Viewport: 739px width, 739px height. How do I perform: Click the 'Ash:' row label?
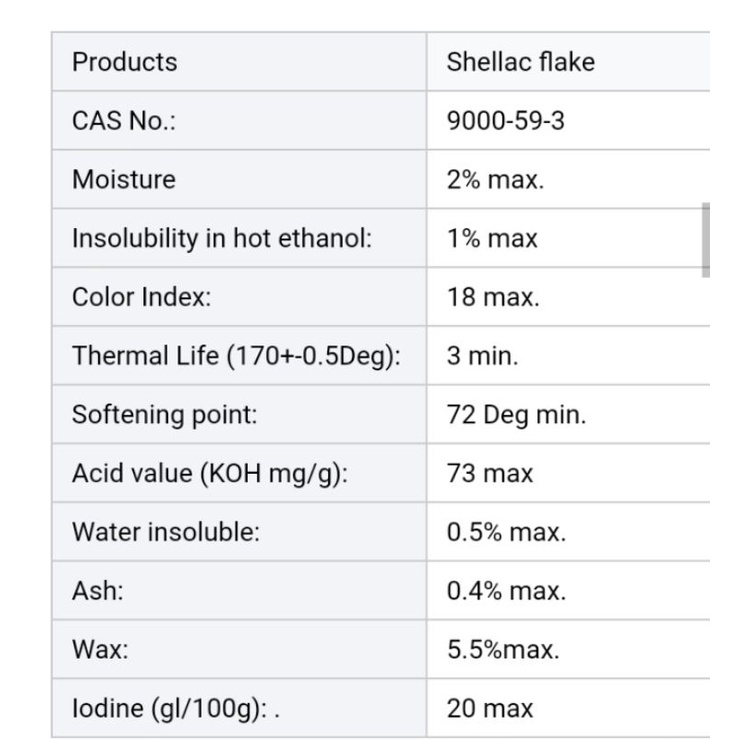(98, 591)
